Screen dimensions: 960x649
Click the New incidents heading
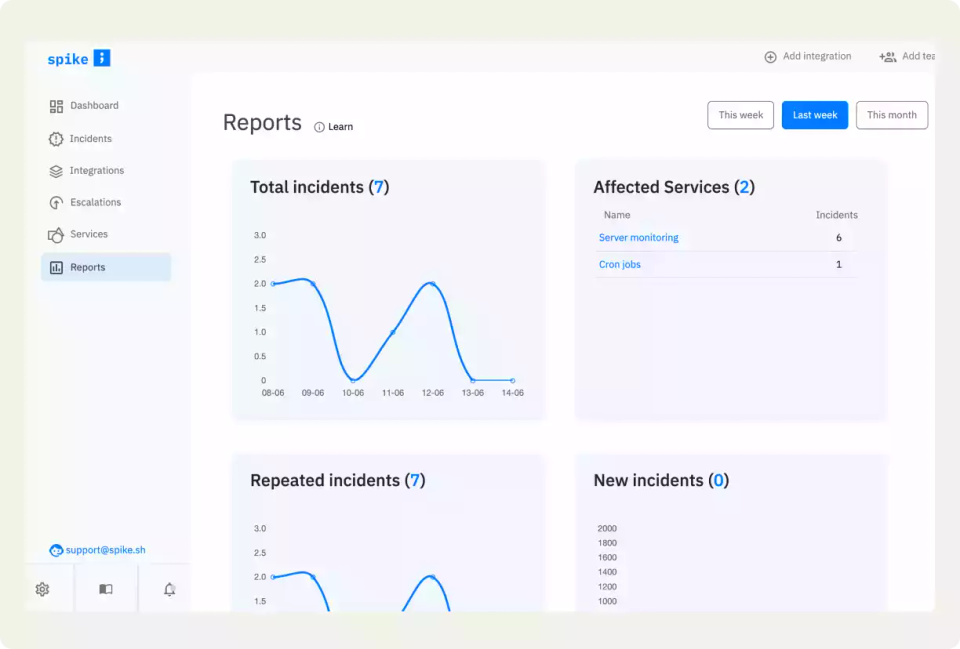661,480
